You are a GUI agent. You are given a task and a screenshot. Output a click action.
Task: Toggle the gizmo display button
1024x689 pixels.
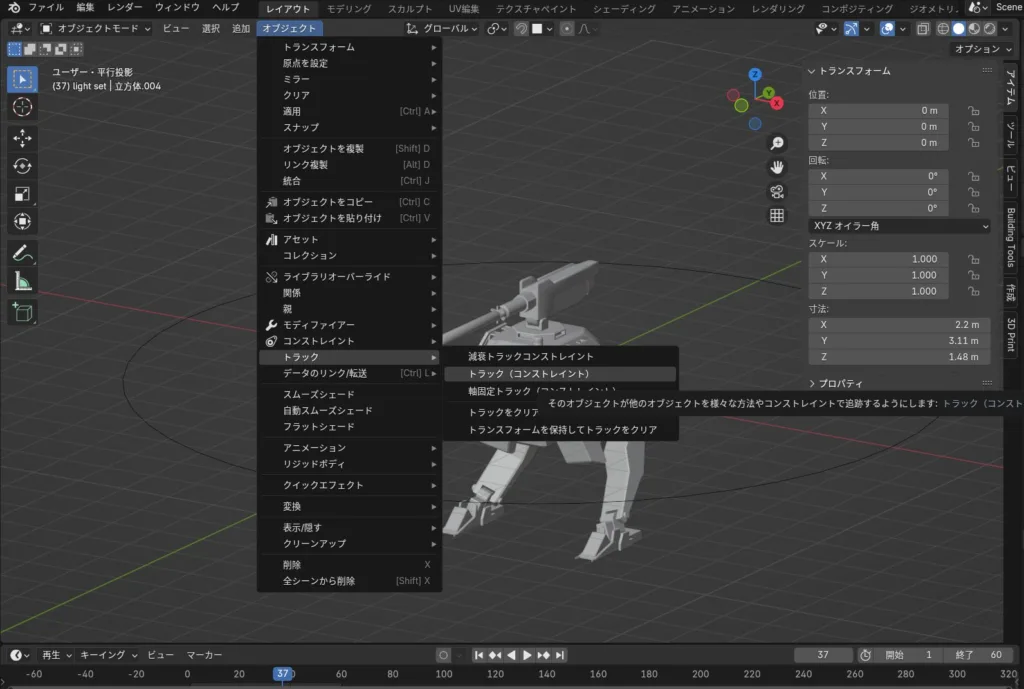click(x=851, y=29)
